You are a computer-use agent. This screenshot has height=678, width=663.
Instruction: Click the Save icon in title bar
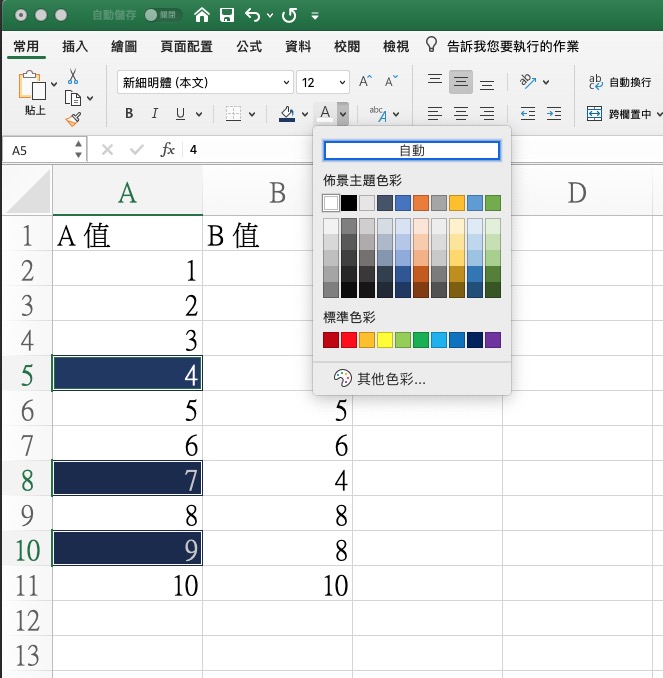[x=227, y=16]
